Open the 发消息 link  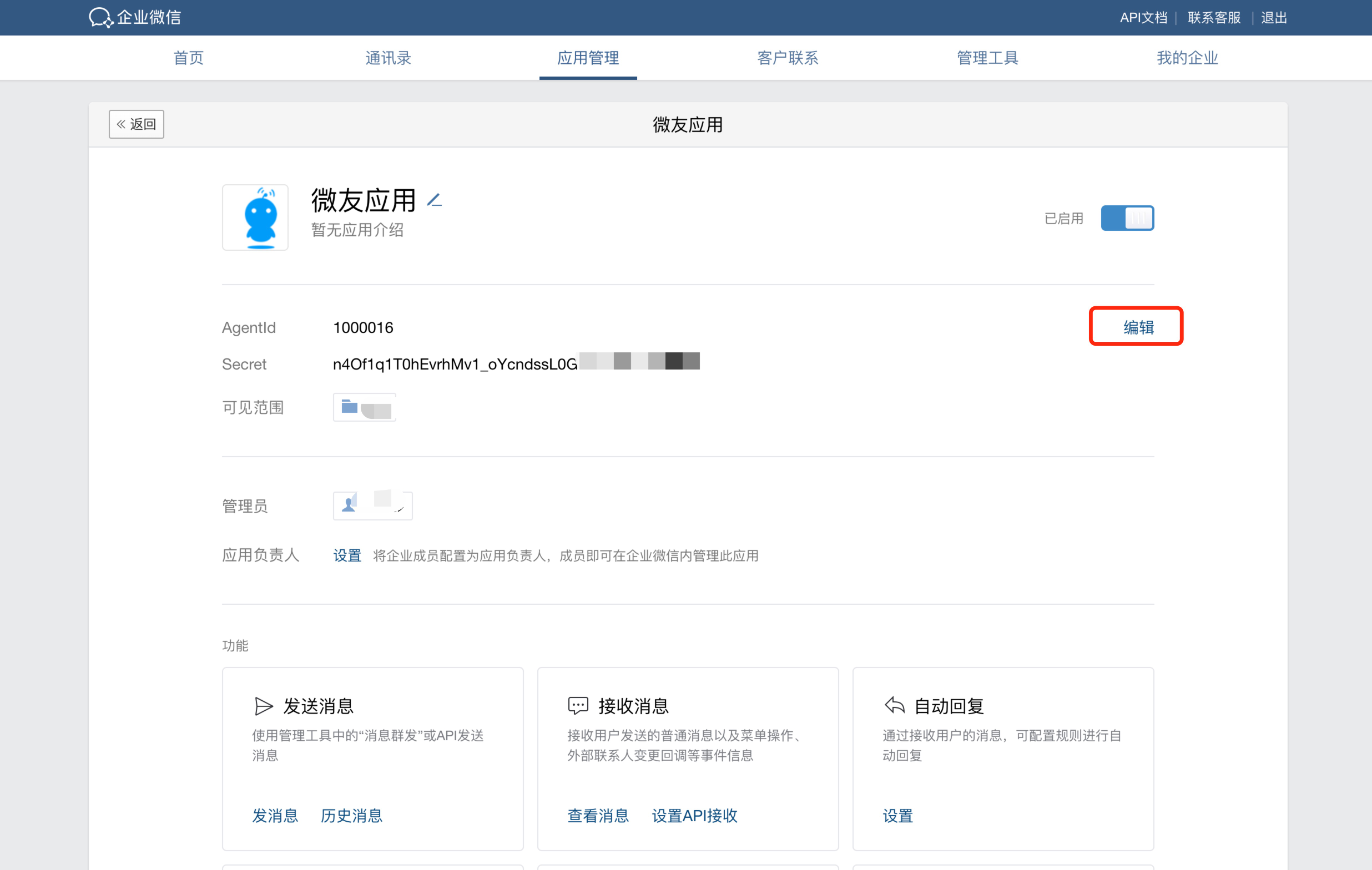(275, 815)
